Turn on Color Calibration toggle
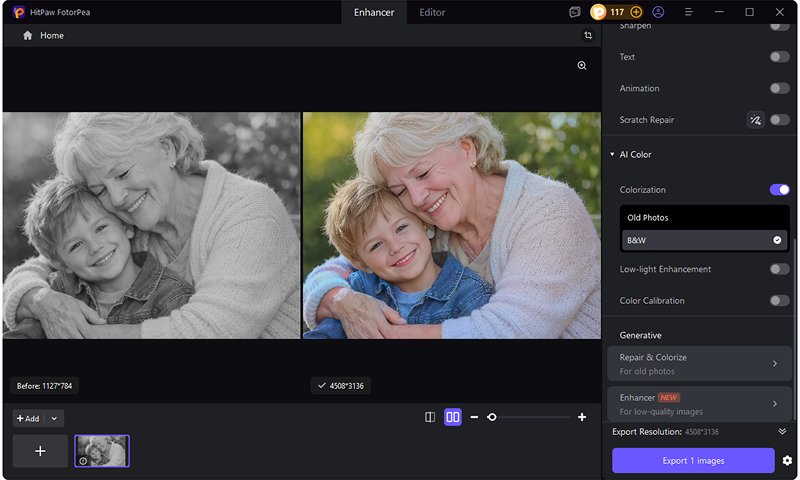This screenshot has width=800, height=480. [780, 300]
